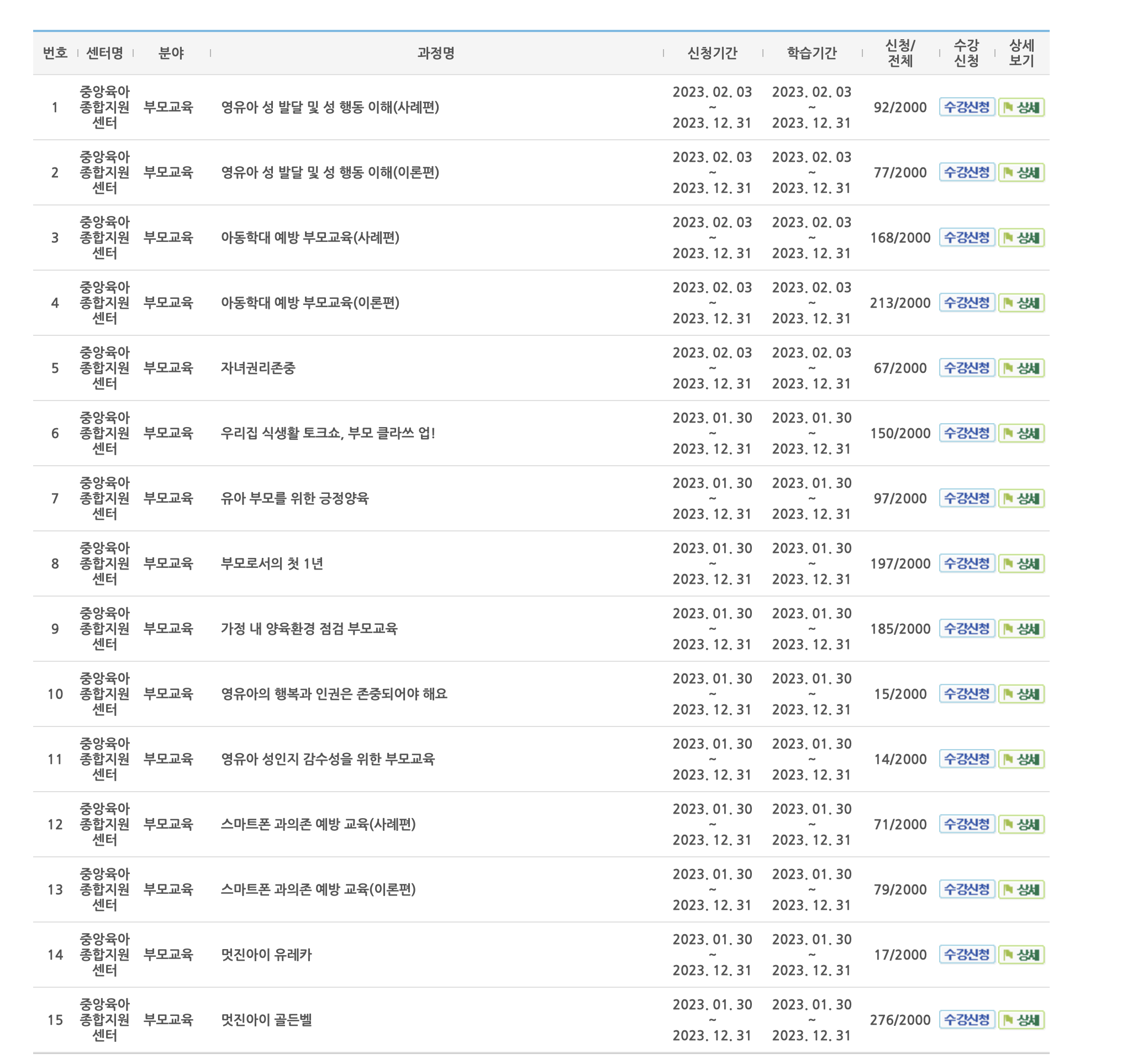
Task: View 상세 details for 자녀권리존중 course
Action: tap(1021, 368)
